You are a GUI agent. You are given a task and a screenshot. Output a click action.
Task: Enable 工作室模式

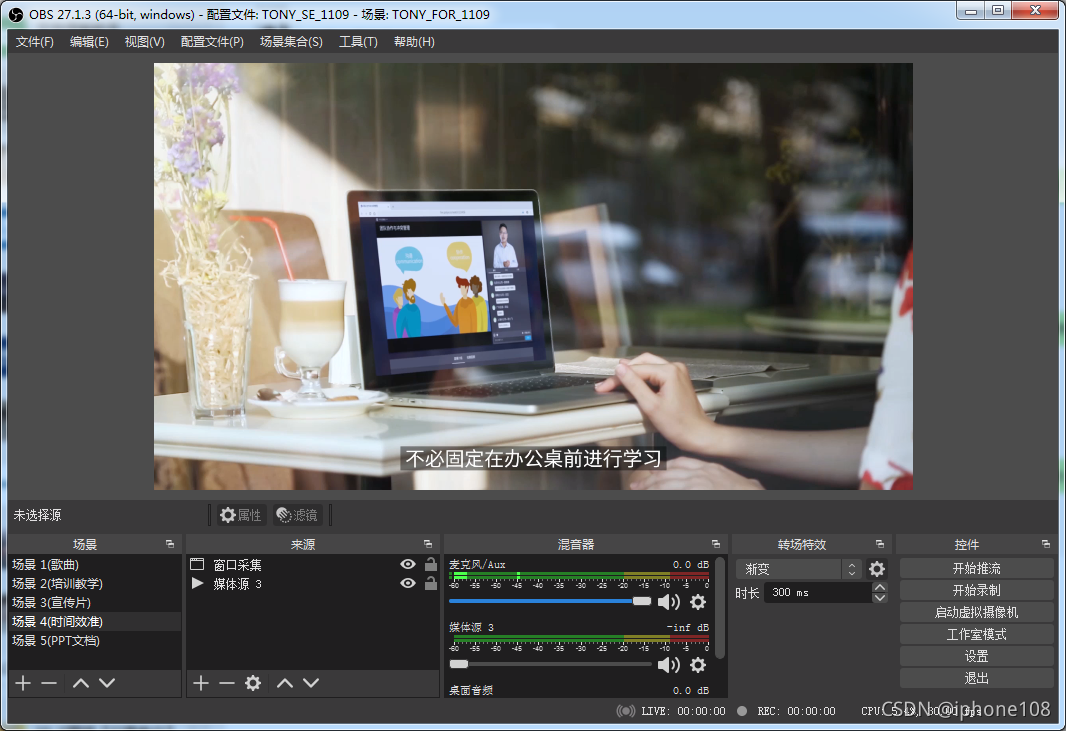976,634
